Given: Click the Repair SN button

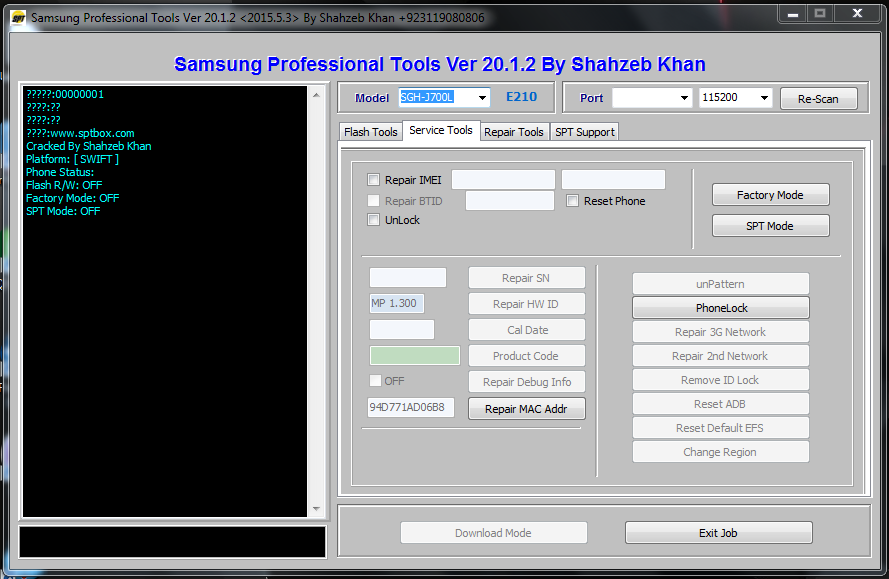Looking at the screenshot, I should tap(526, 278).
